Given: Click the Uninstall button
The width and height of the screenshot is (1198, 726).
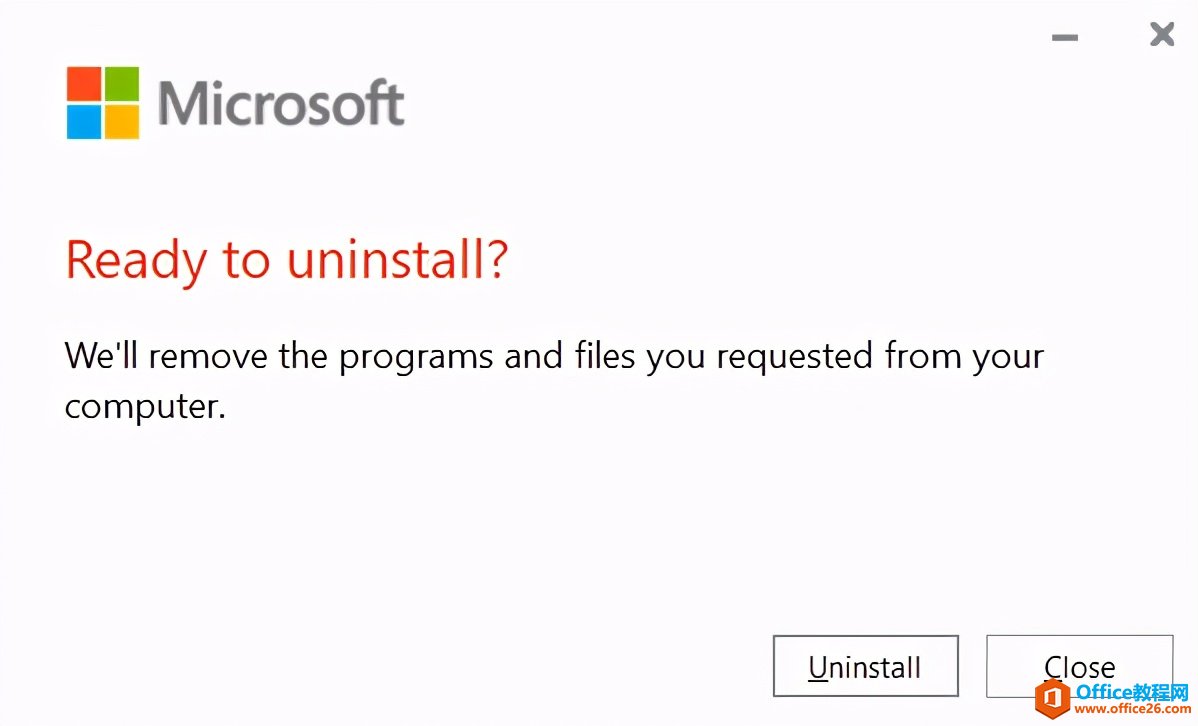Looking at the screenshot, I should tap(865, 666).
